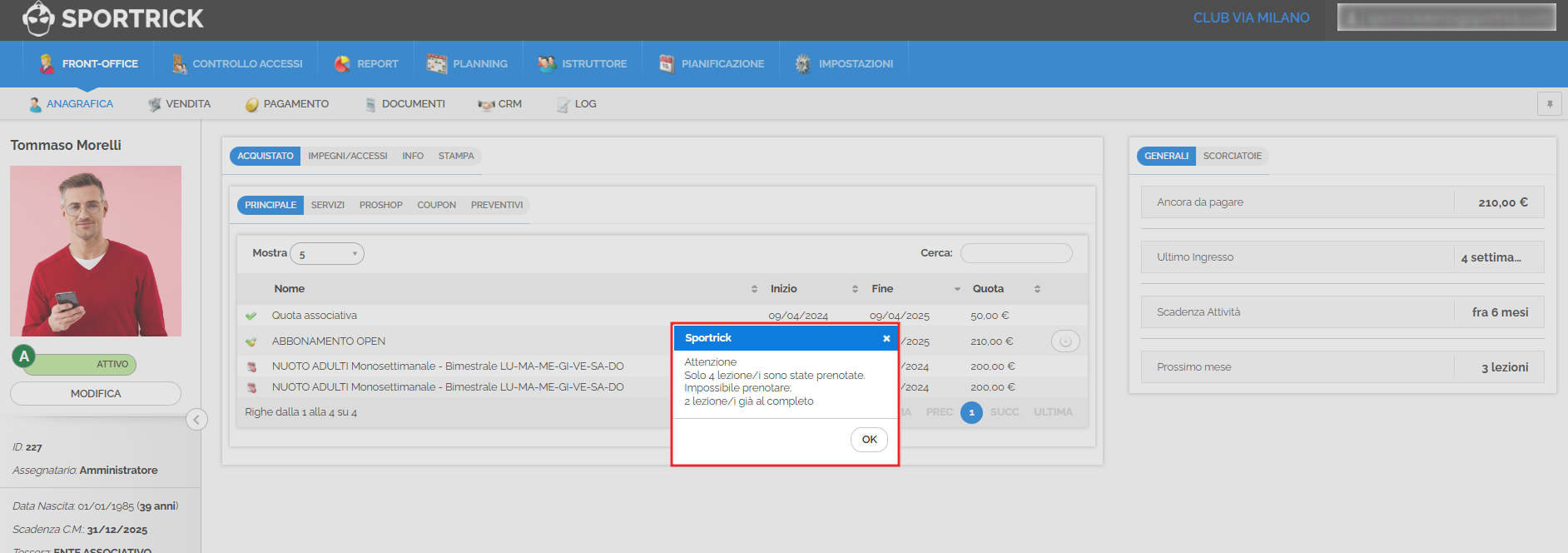Select the Quota associativa row name

[x=315, y=316]
